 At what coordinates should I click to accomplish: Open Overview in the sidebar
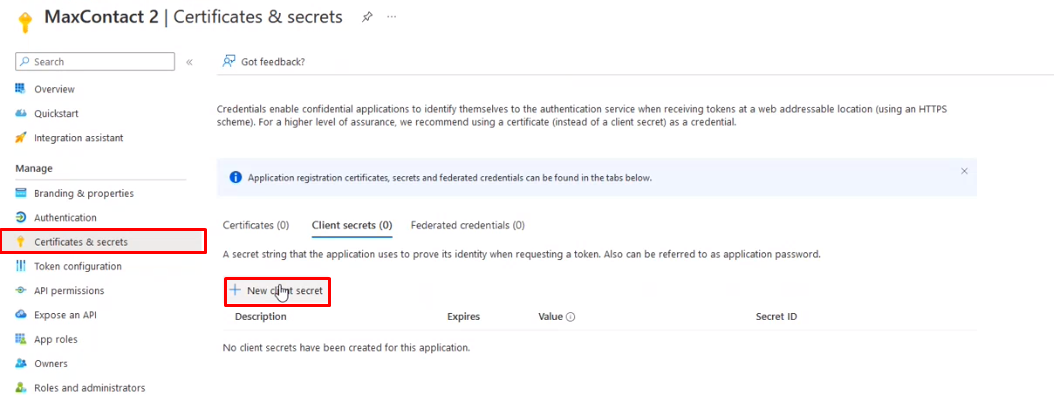[54, 89]
